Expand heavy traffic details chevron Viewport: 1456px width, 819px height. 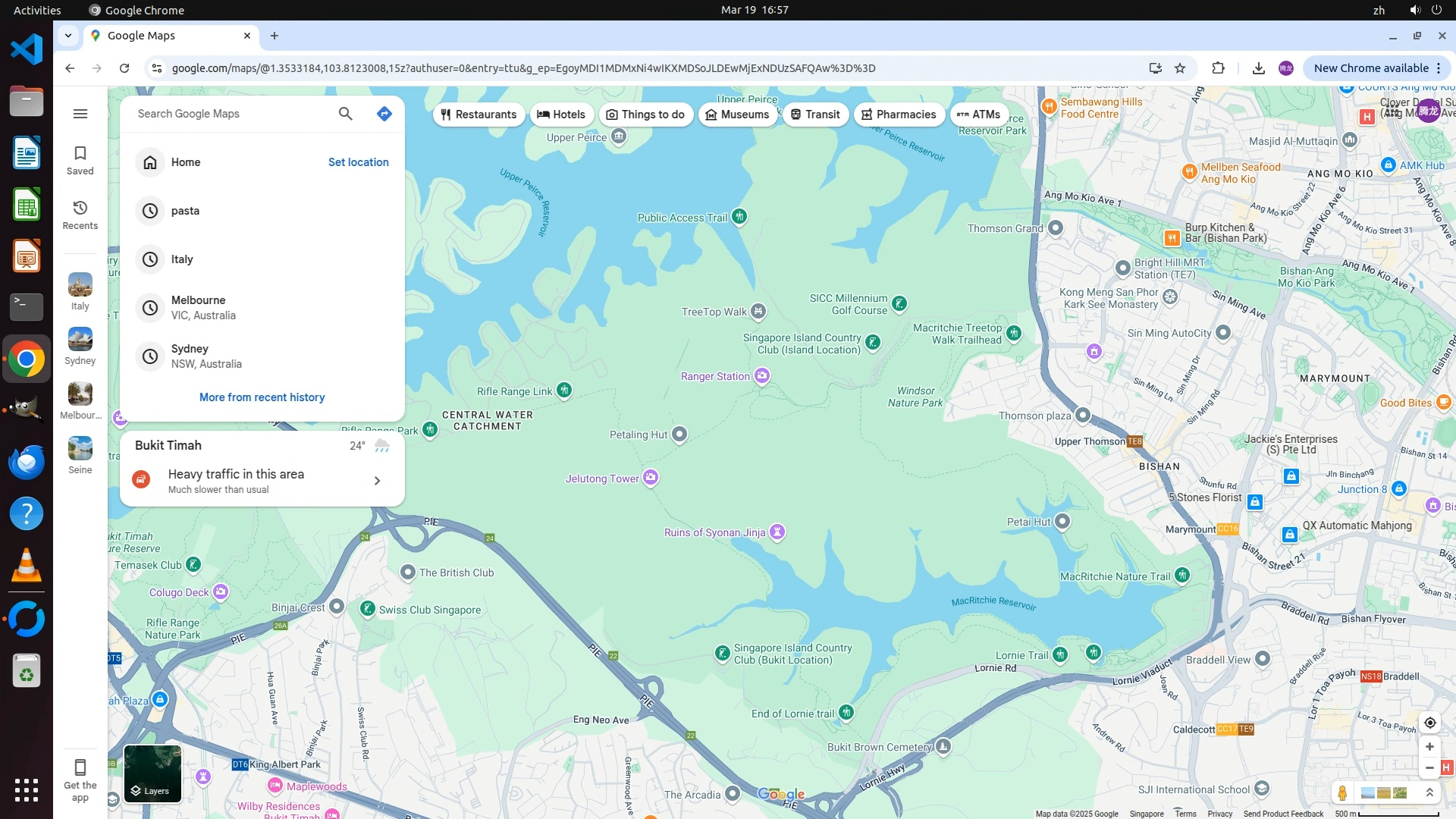pyautogui.click(x=377, y=481)
